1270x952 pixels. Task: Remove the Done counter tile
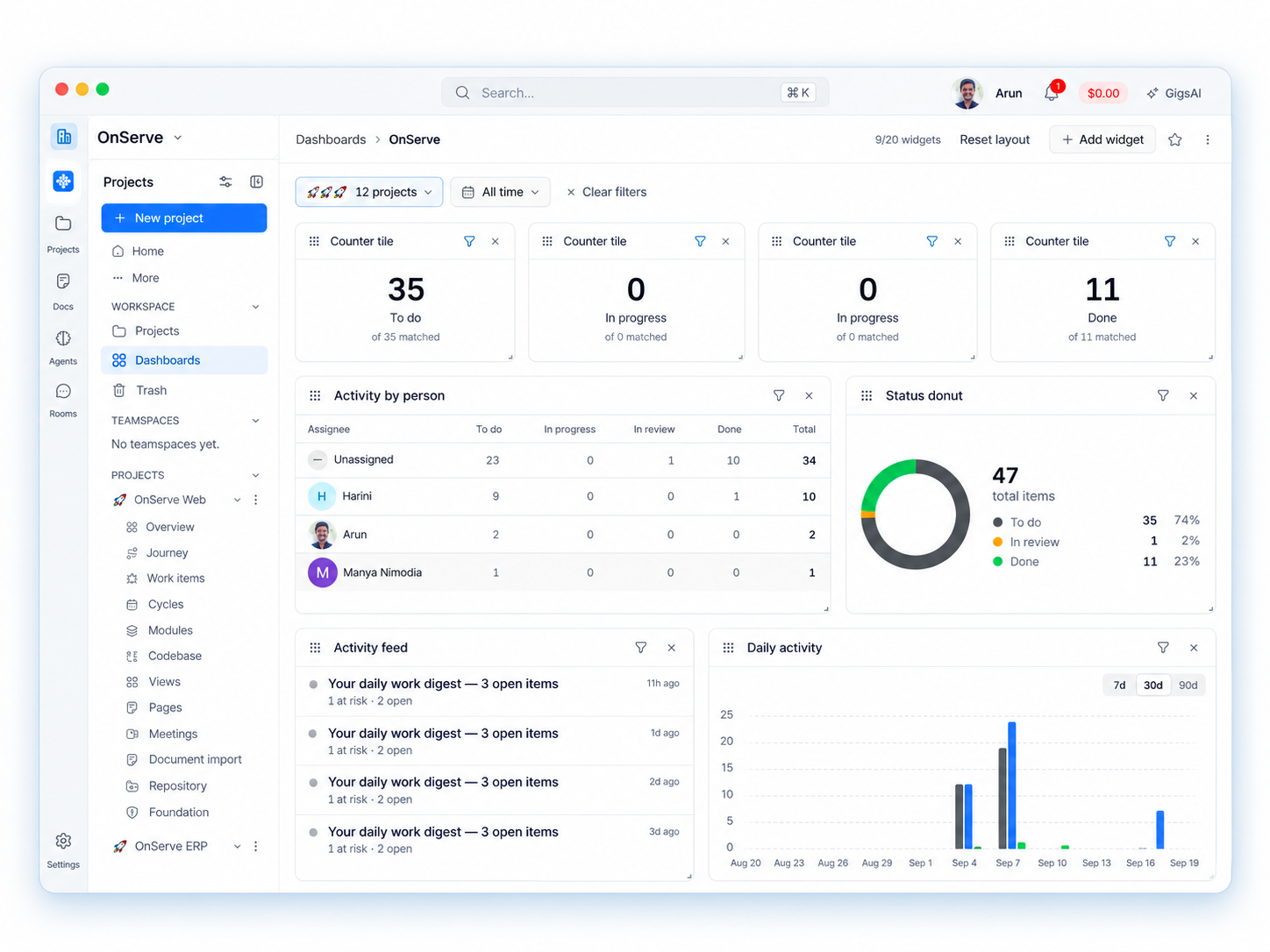click(x=1195, y=241)
